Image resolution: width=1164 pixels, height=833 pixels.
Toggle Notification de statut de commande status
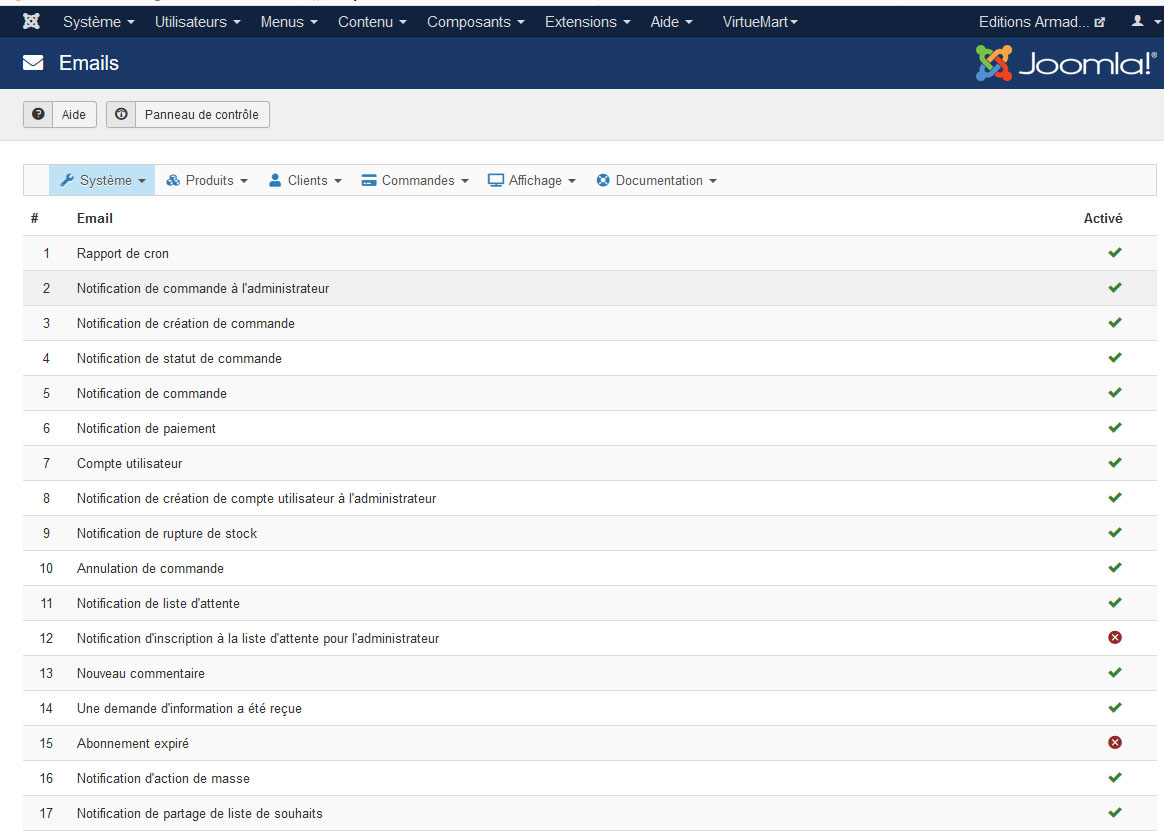(x=1114, y=358)
